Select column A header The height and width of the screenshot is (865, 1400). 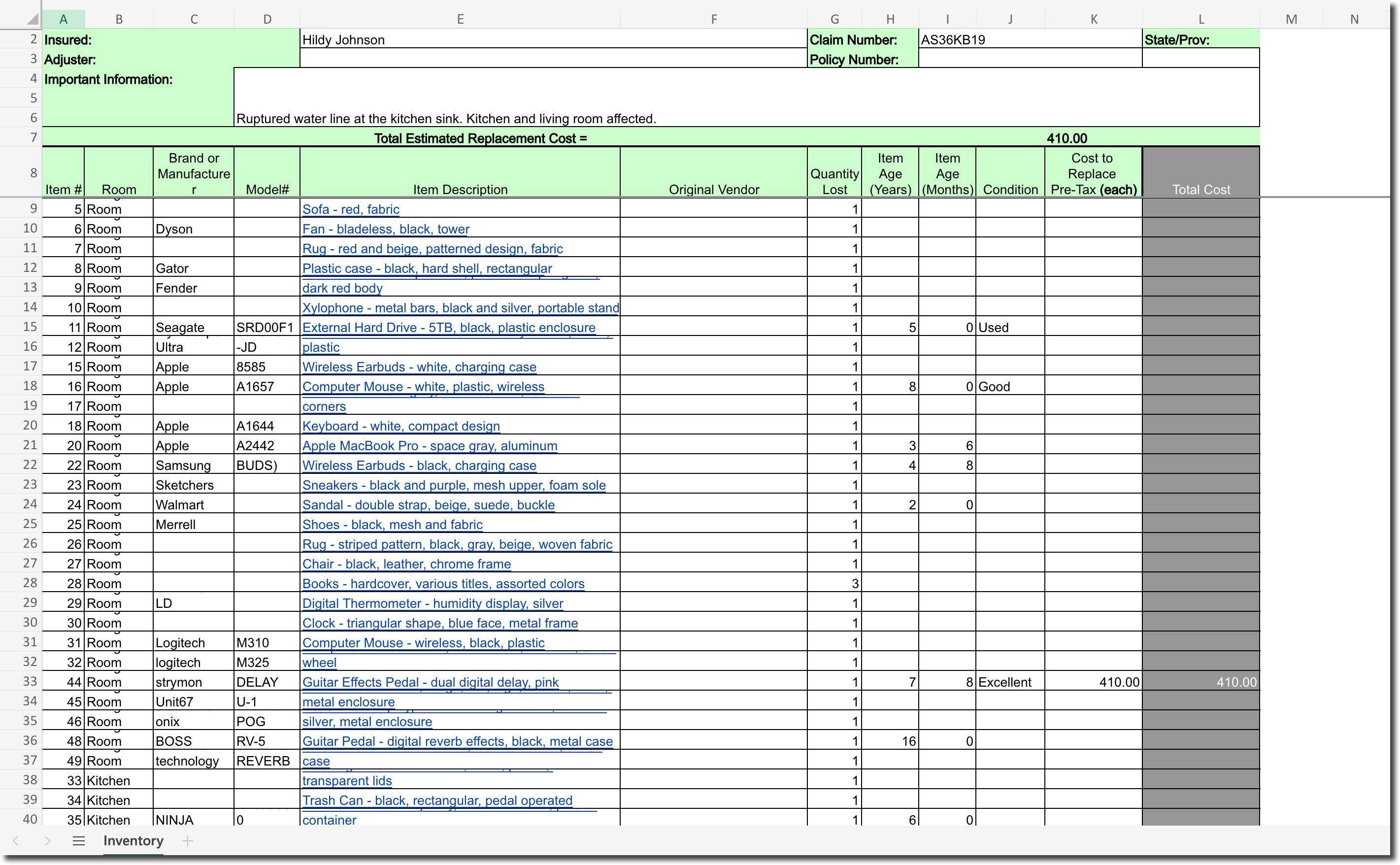coord(64,19)
